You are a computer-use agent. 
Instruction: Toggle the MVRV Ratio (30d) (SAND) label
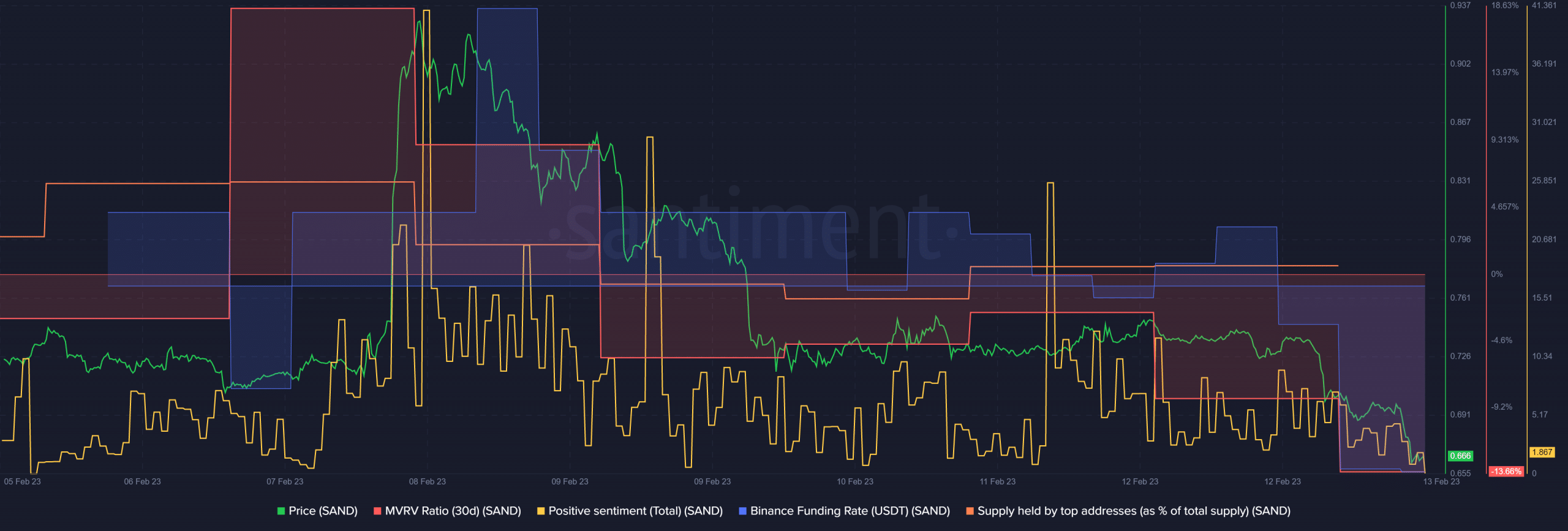453,511
